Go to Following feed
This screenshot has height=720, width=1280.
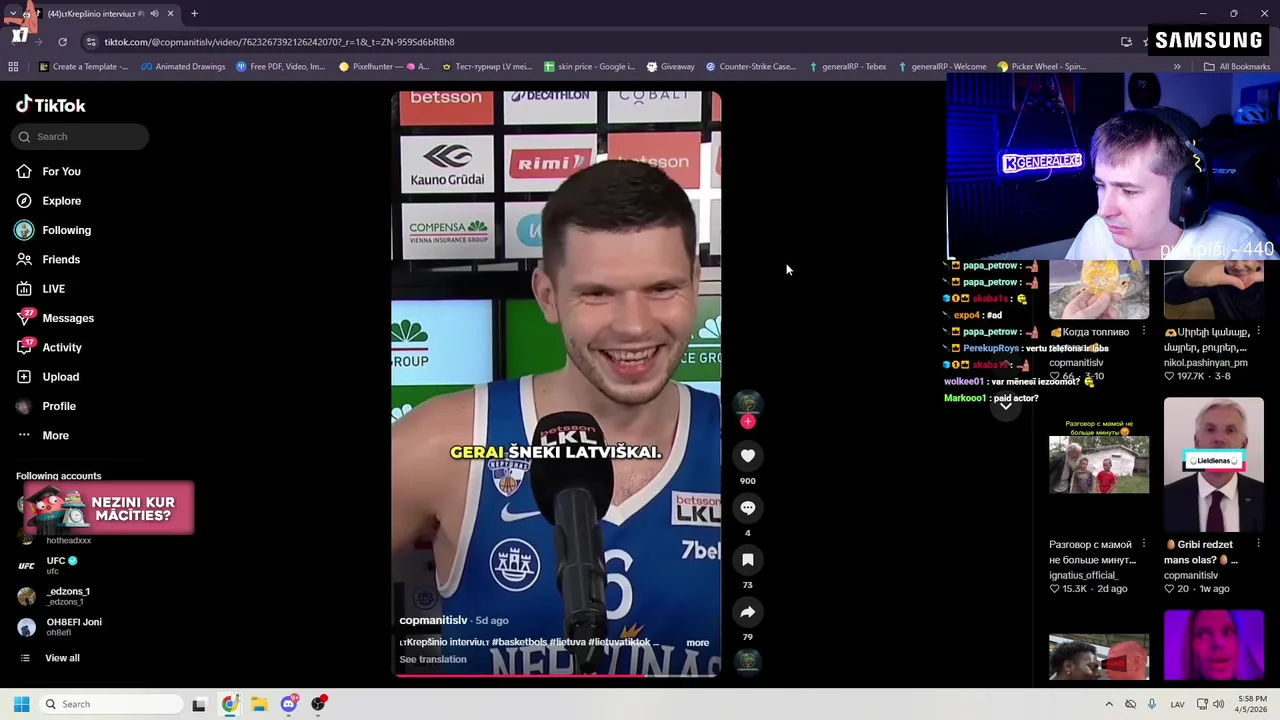pos(66,230)
